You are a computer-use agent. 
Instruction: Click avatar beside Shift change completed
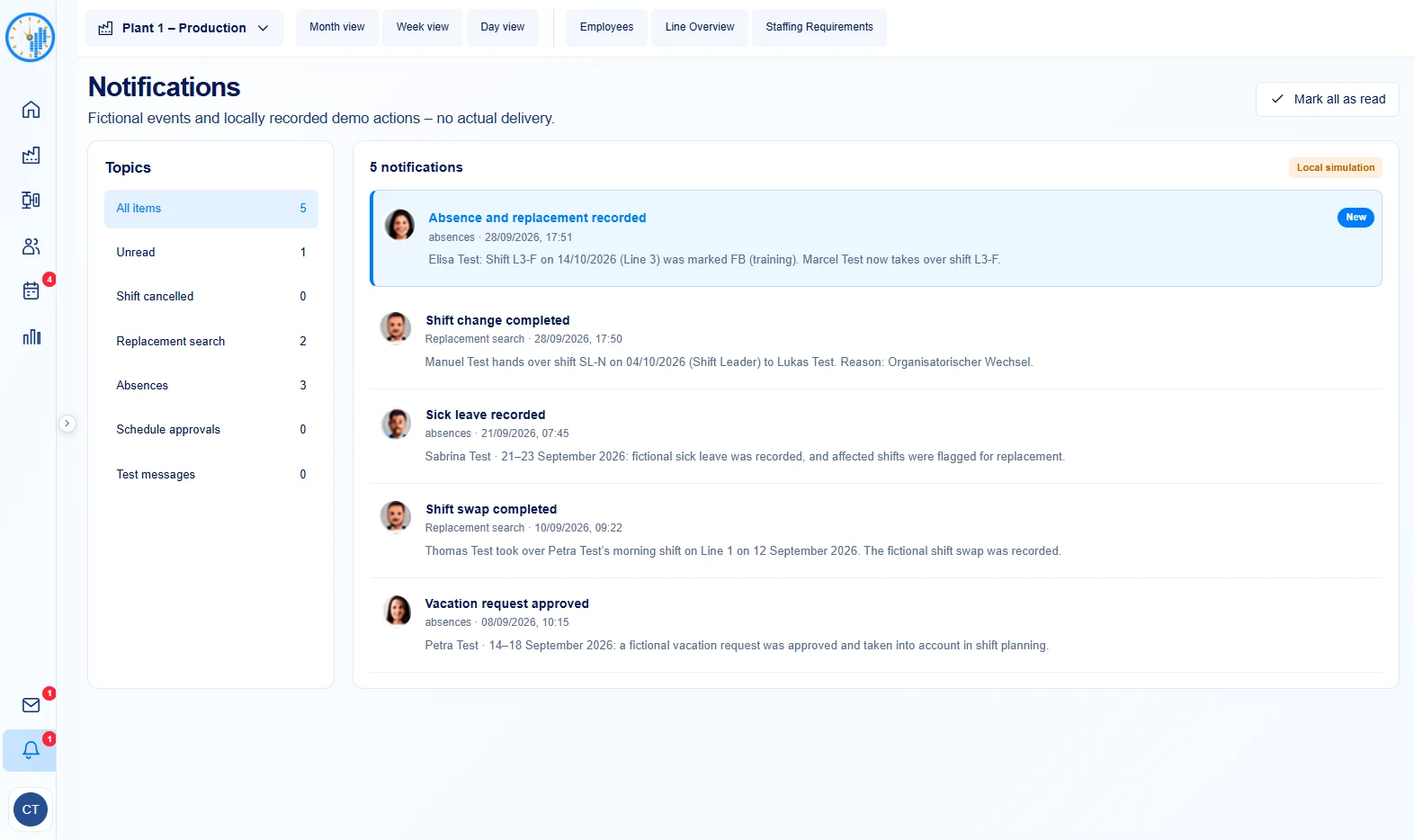(396, 327)
